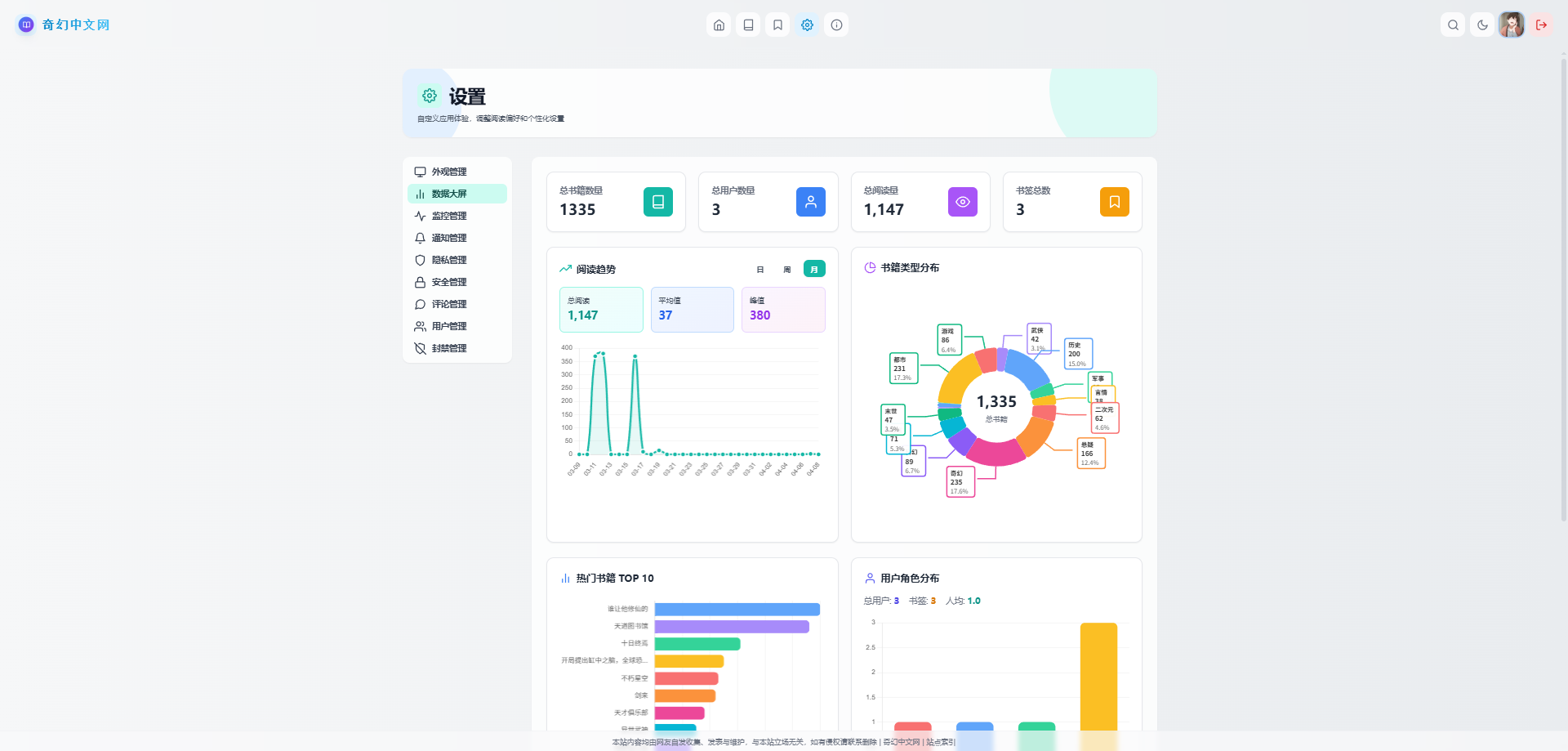Open the settings gear in top navigation
Image resolution: width=1568 pixels, height=751 pixels.
pos(807,25)
